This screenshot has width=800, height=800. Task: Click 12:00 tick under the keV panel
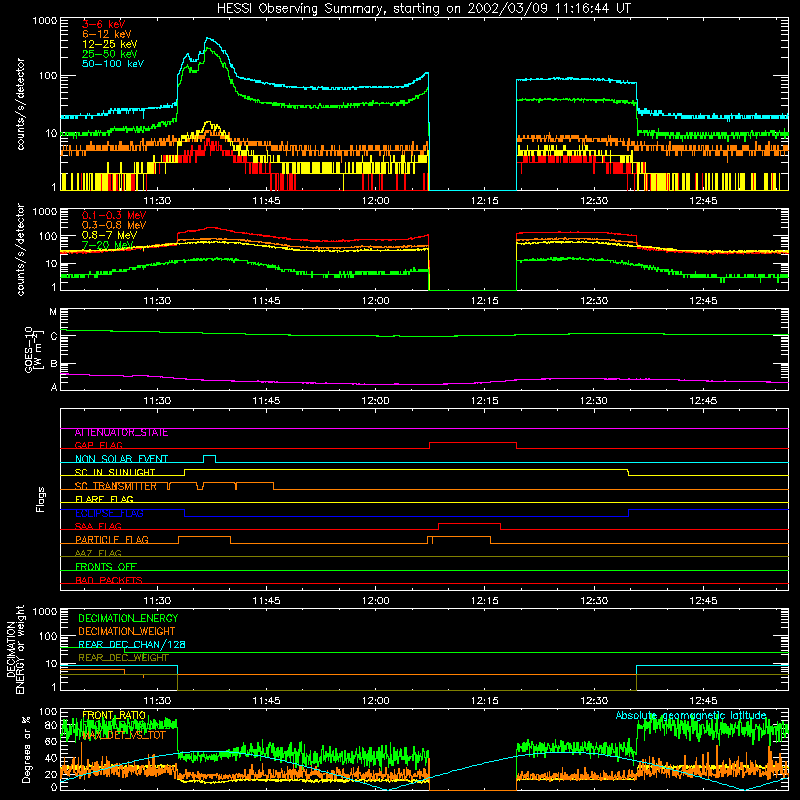coord(376,201)
